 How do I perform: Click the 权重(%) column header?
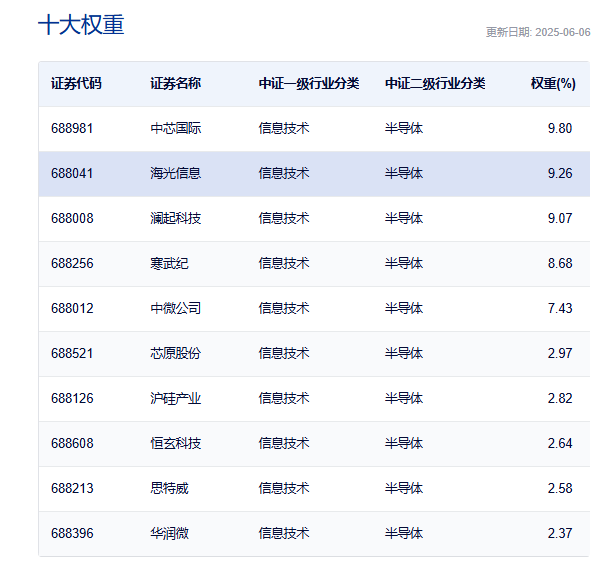552,84
